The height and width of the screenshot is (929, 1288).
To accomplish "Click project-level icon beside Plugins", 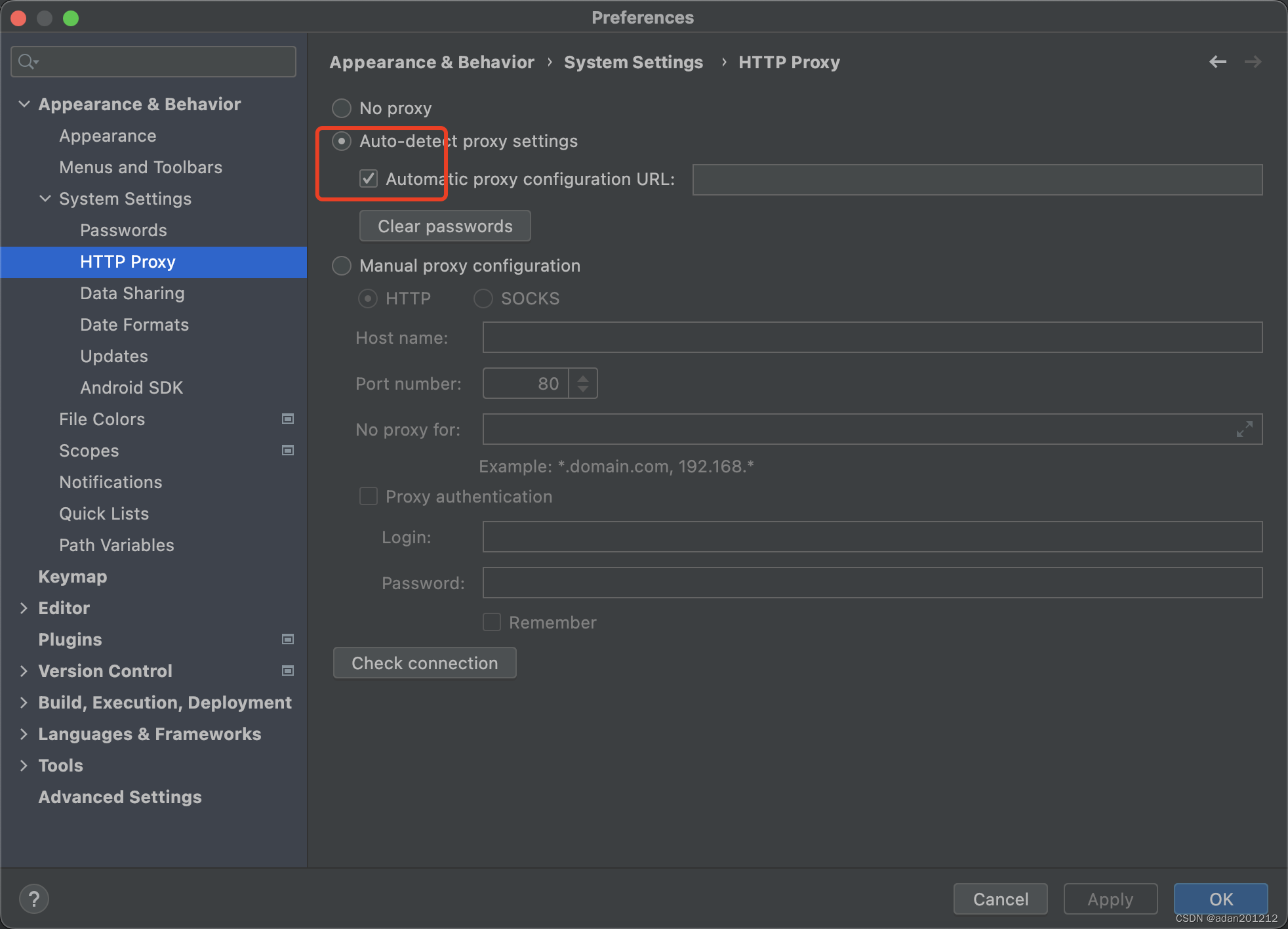I will pyautogui.click(x=288, y=639).
